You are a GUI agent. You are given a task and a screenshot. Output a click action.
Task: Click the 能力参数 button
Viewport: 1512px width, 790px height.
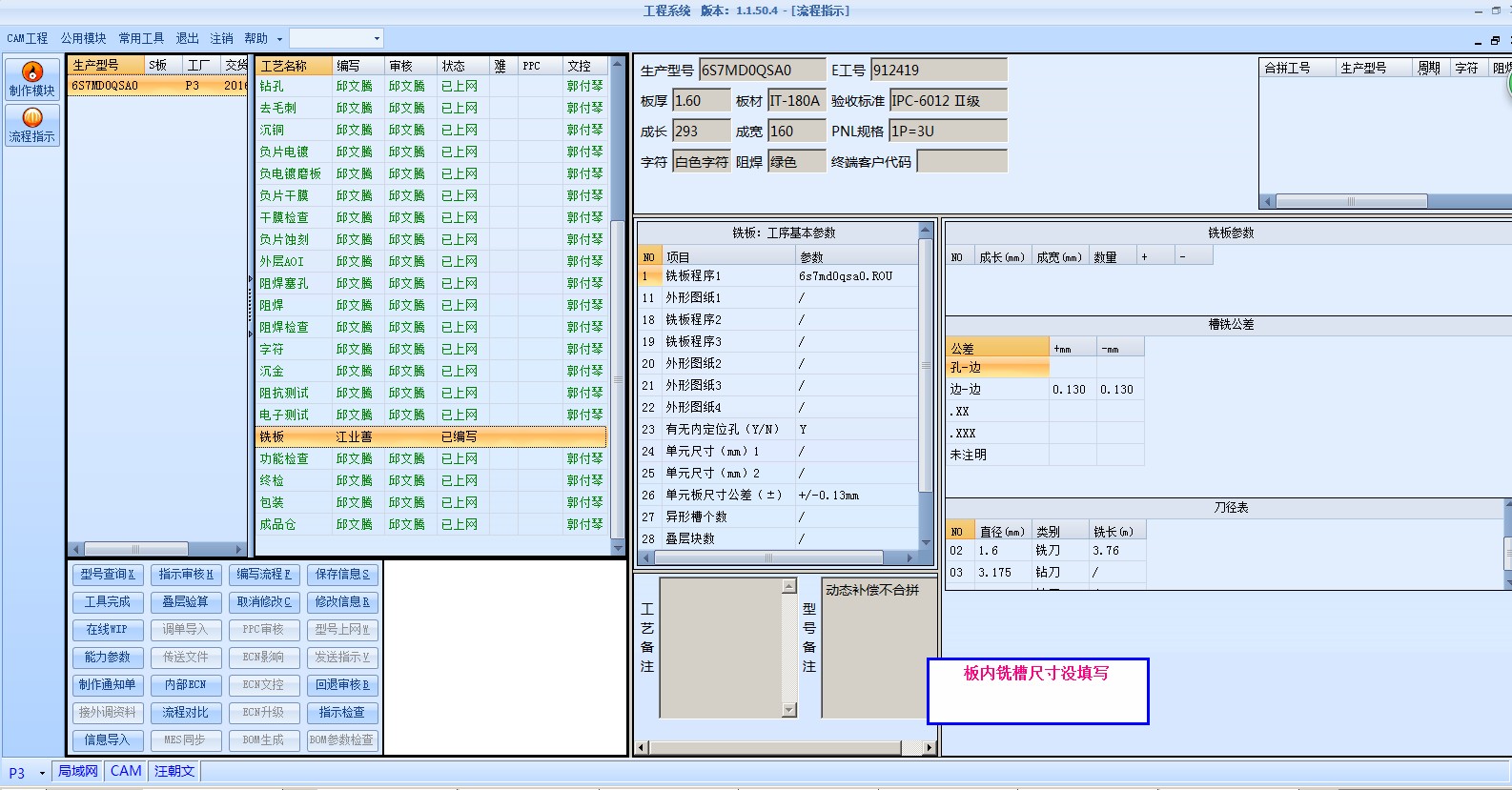(108, 658)
